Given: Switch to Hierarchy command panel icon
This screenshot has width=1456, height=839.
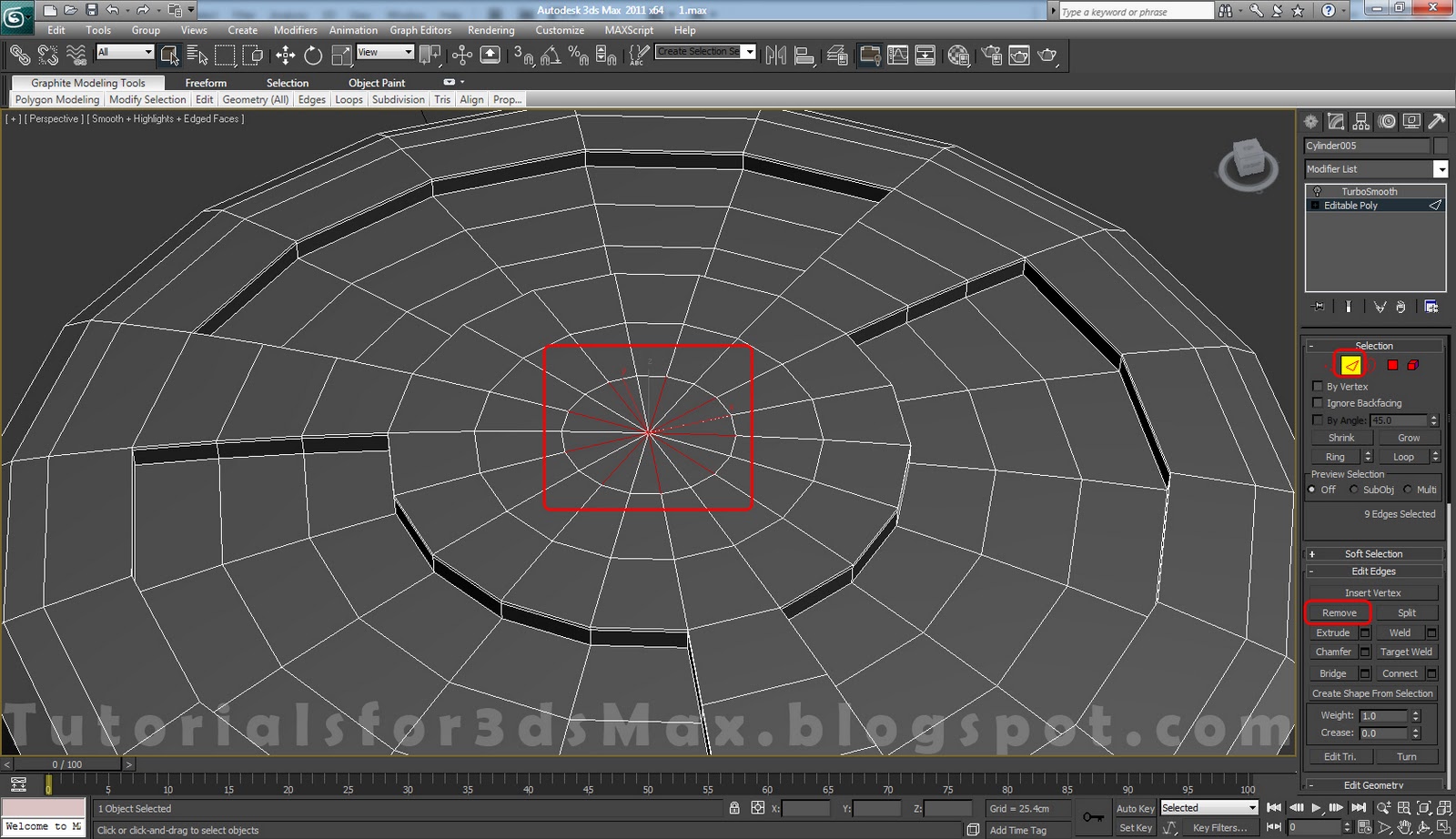Looking at the screenshot, I should (1361, 122).
